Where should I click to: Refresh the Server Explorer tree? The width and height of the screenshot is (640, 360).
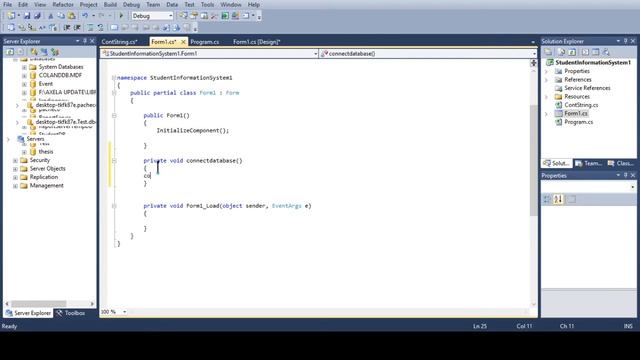10,52
